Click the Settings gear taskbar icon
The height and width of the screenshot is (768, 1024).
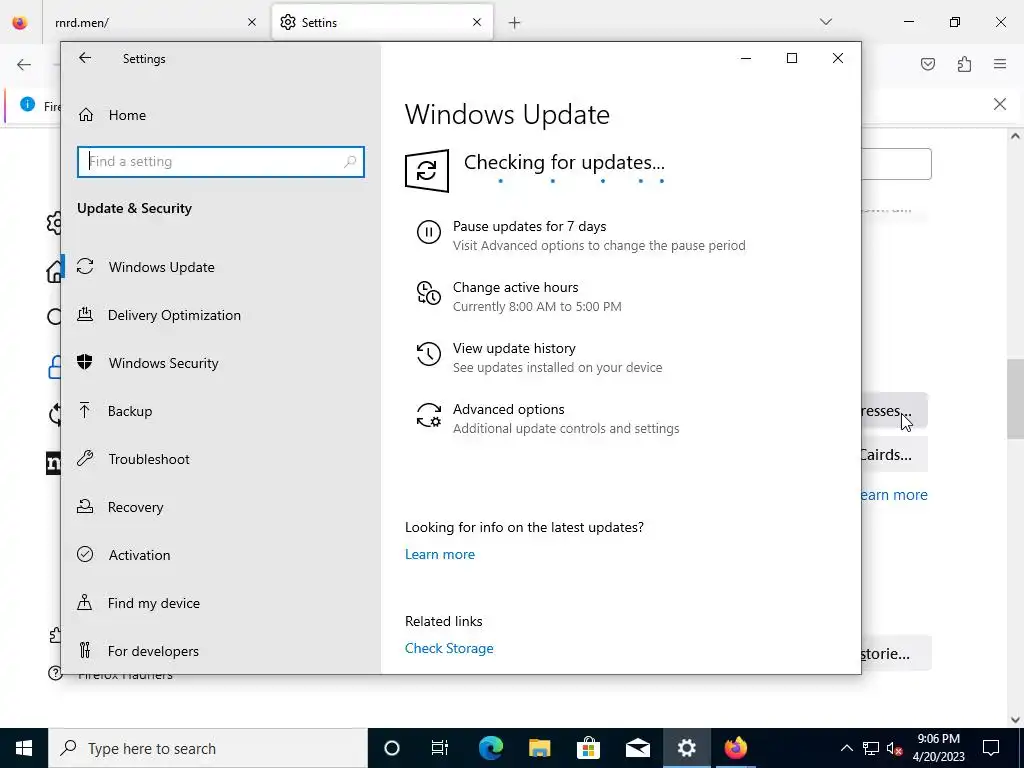click(686, 748)
